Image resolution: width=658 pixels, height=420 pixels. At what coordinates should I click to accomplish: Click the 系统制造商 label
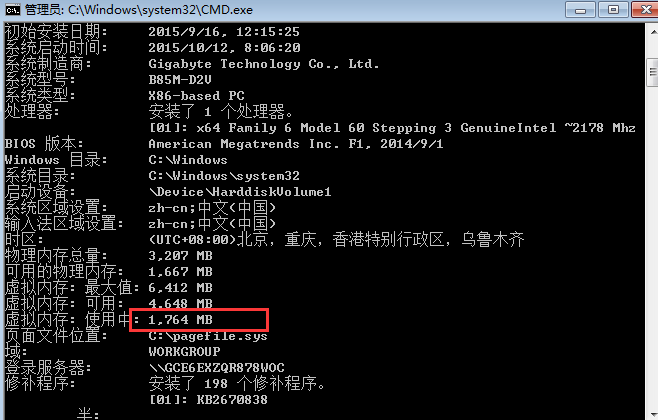click(x=47, y=64)
